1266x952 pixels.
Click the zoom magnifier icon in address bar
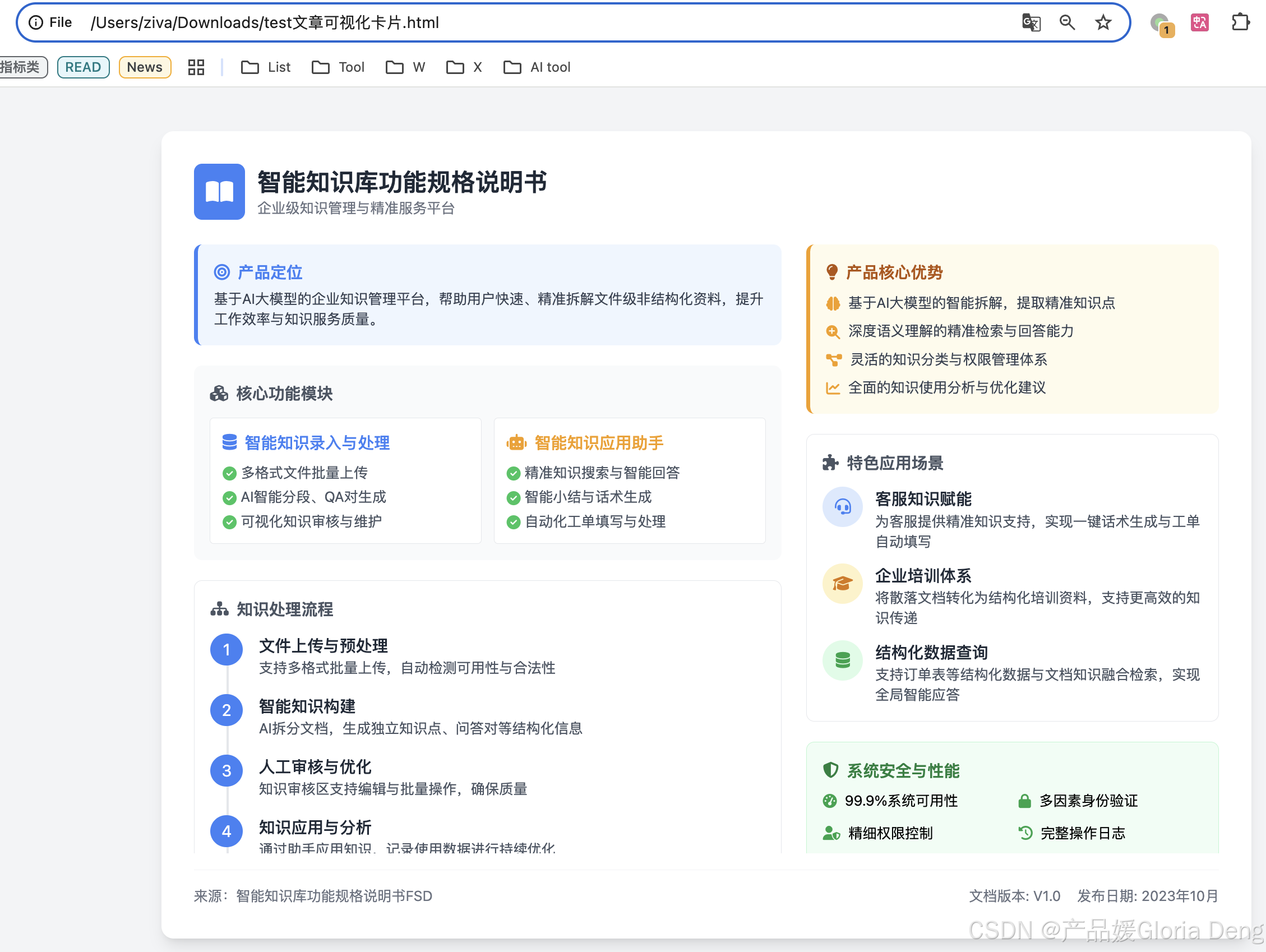click(1067, 22)
